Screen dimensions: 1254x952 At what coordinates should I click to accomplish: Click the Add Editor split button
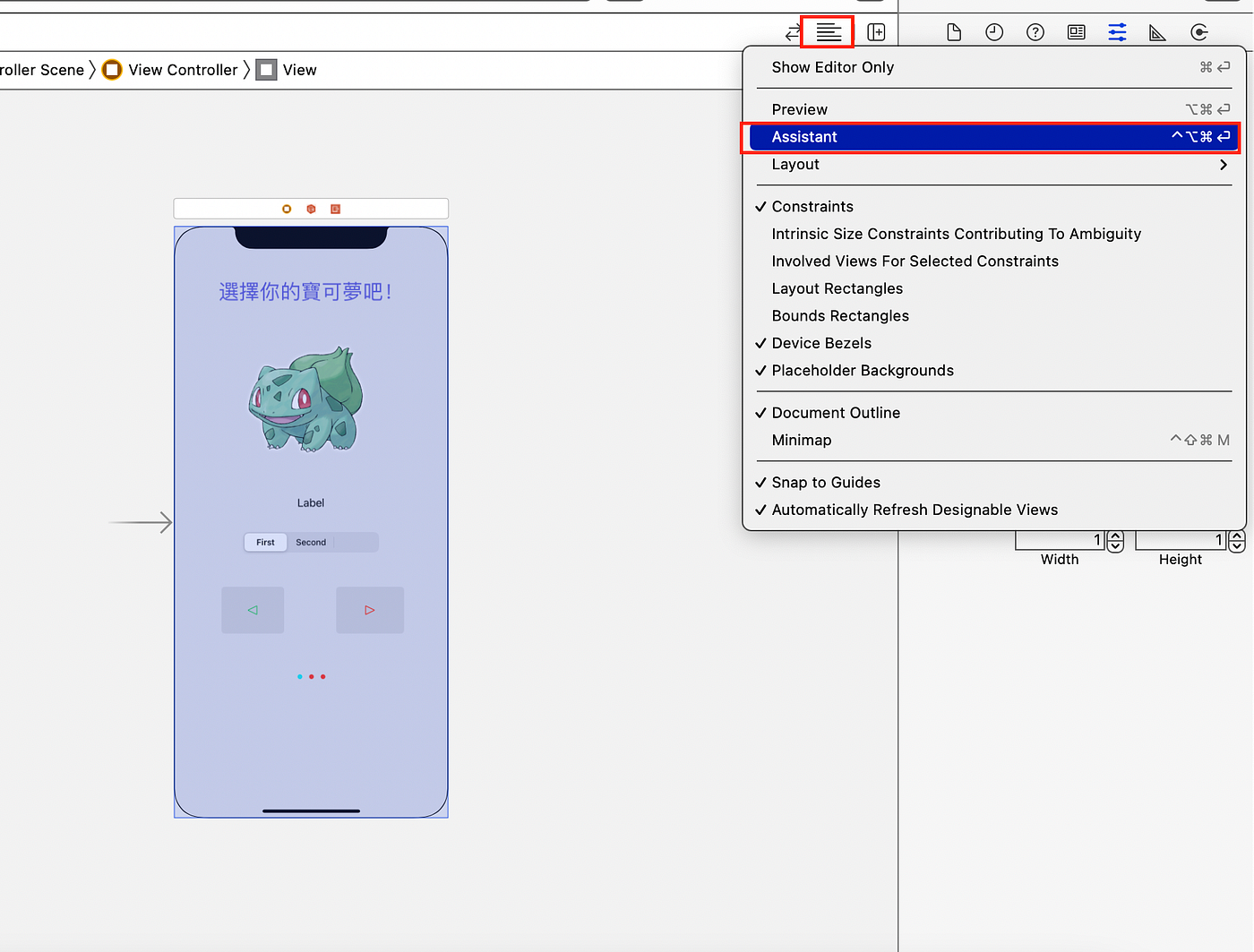876,32
